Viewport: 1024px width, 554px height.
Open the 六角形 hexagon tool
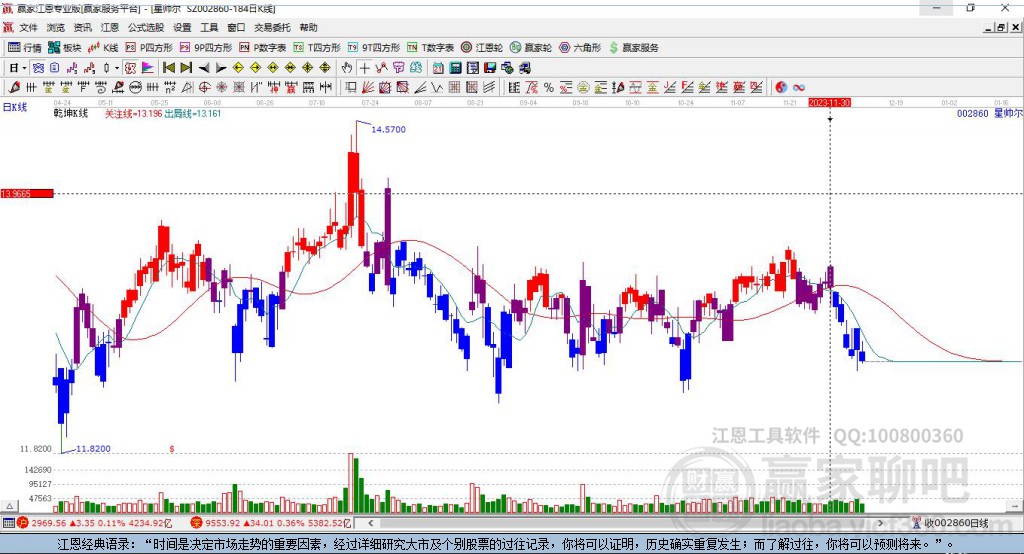[580, 48]
